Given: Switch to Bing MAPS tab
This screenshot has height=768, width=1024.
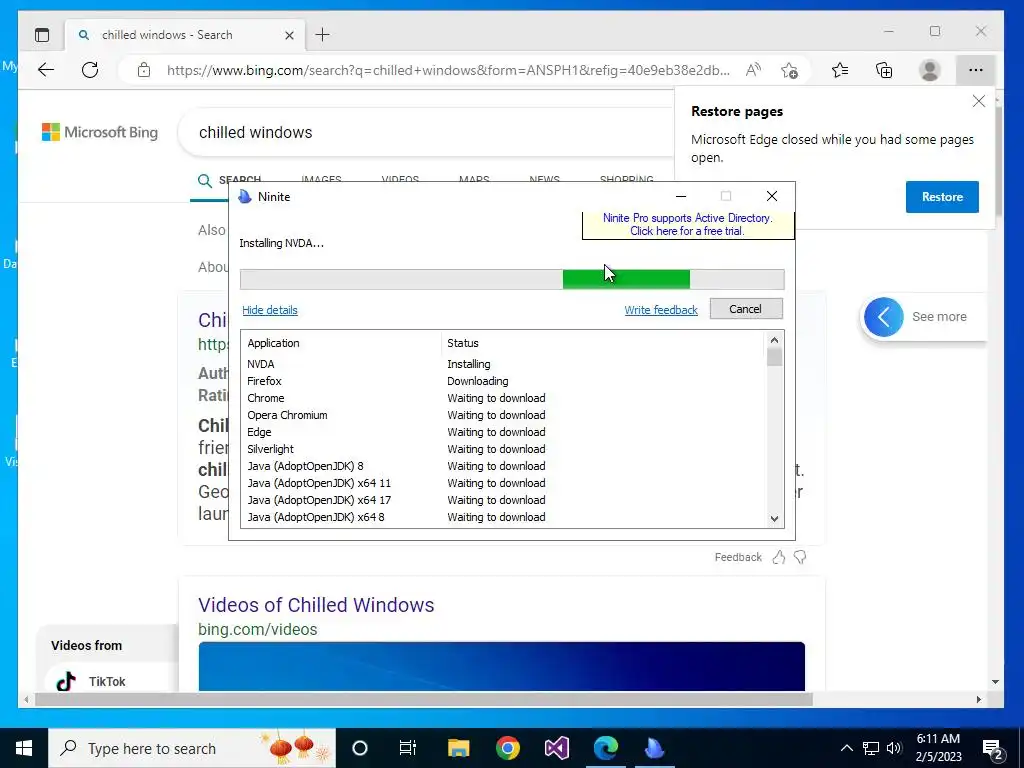Looking at the screenshot, I should click(x=474, y=179).
